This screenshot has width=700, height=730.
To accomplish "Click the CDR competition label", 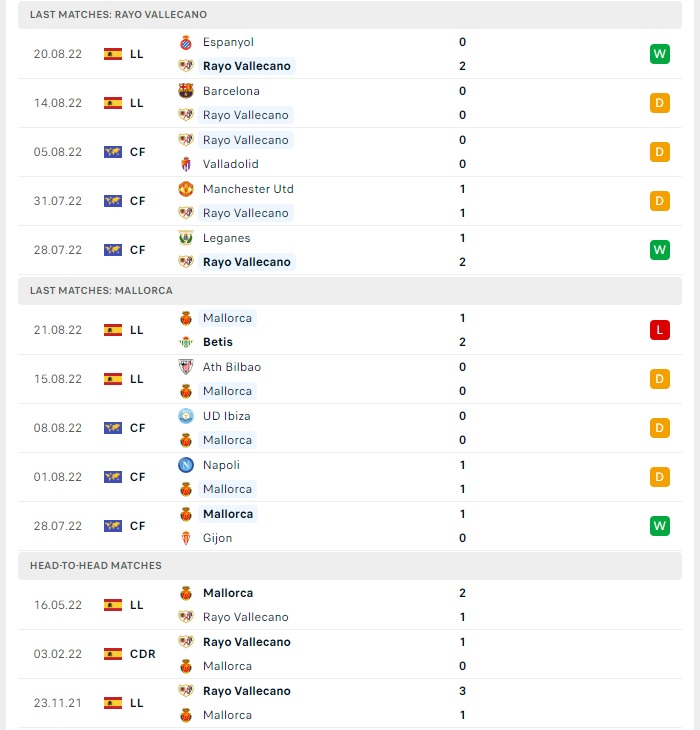I will [x=142, y=654].
